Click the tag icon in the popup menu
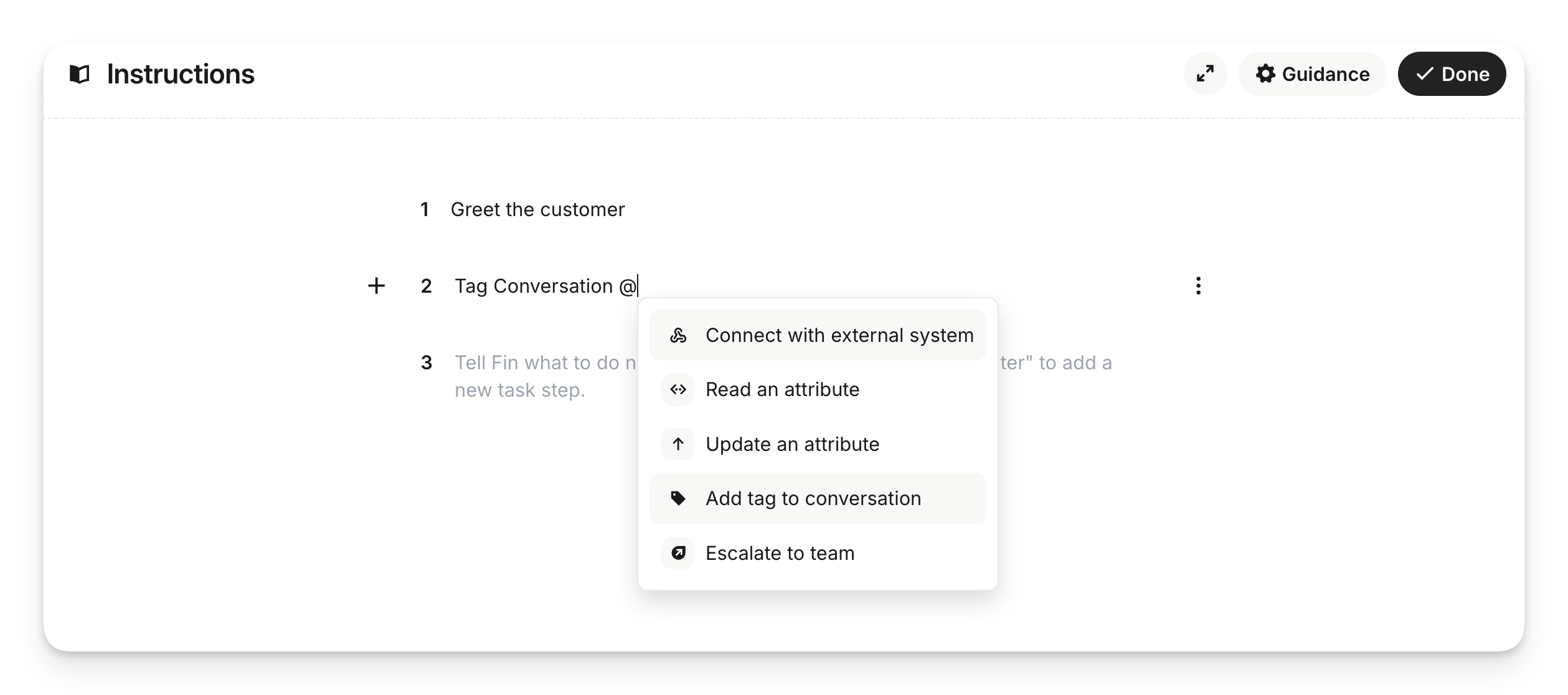This screenshot has width=1568, height=695. point(678,498)
